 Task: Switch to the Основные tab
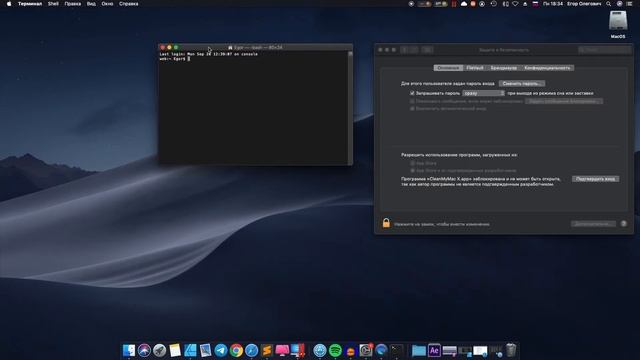click(448, 68)
